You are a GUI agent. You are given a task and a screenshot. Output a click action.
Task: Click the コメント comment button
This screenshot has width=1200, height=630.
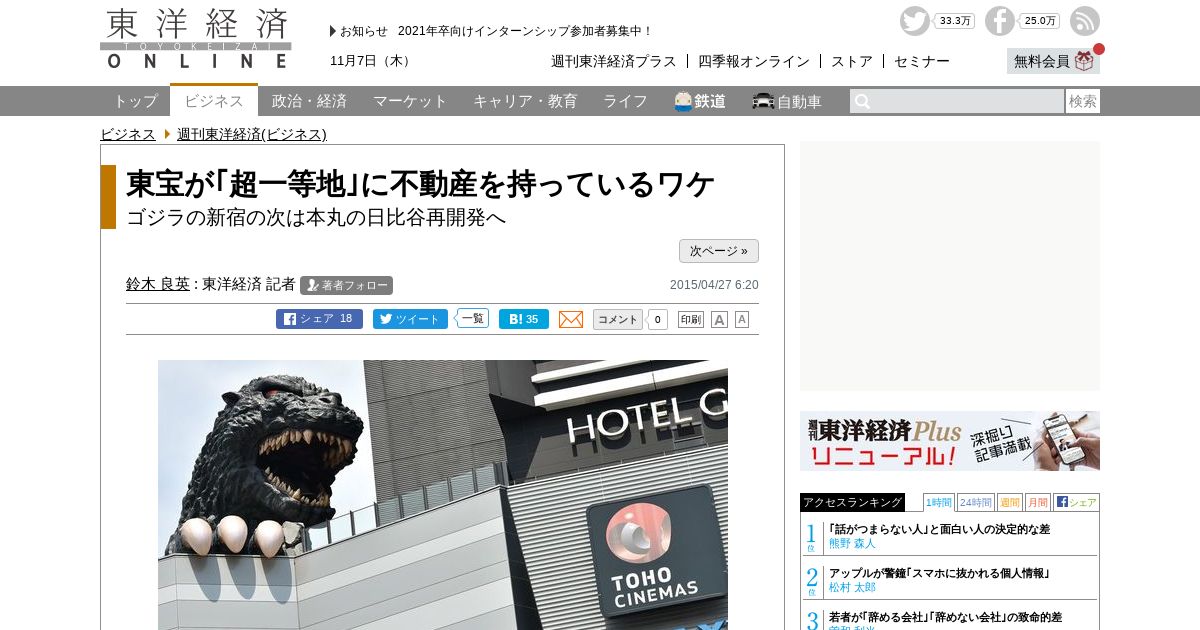(x=618, y=319)
